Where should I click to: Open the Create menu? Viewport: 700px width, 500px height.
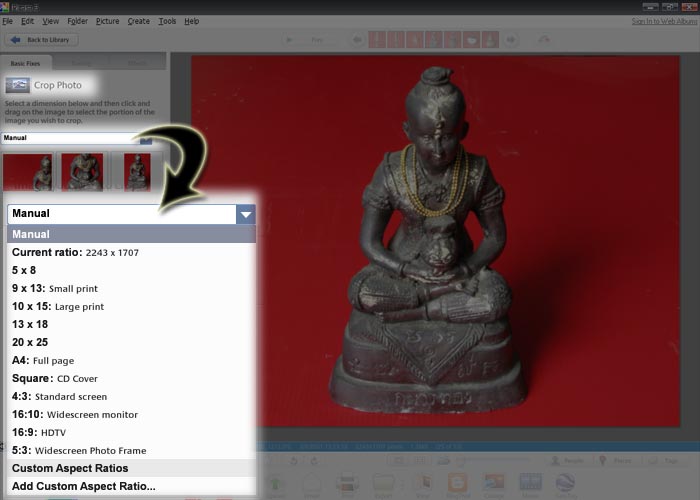pyautogui.click(x=139, y=21)
